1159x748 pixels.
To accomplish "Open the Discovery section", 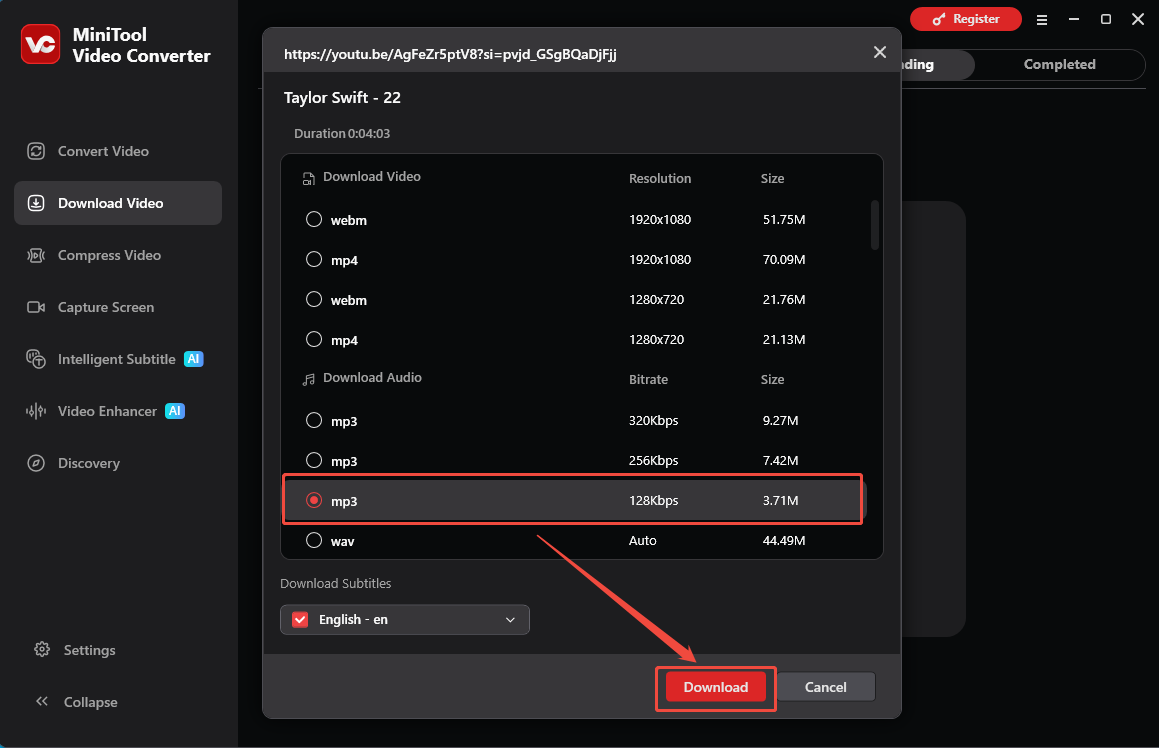I will pos(118,463).
